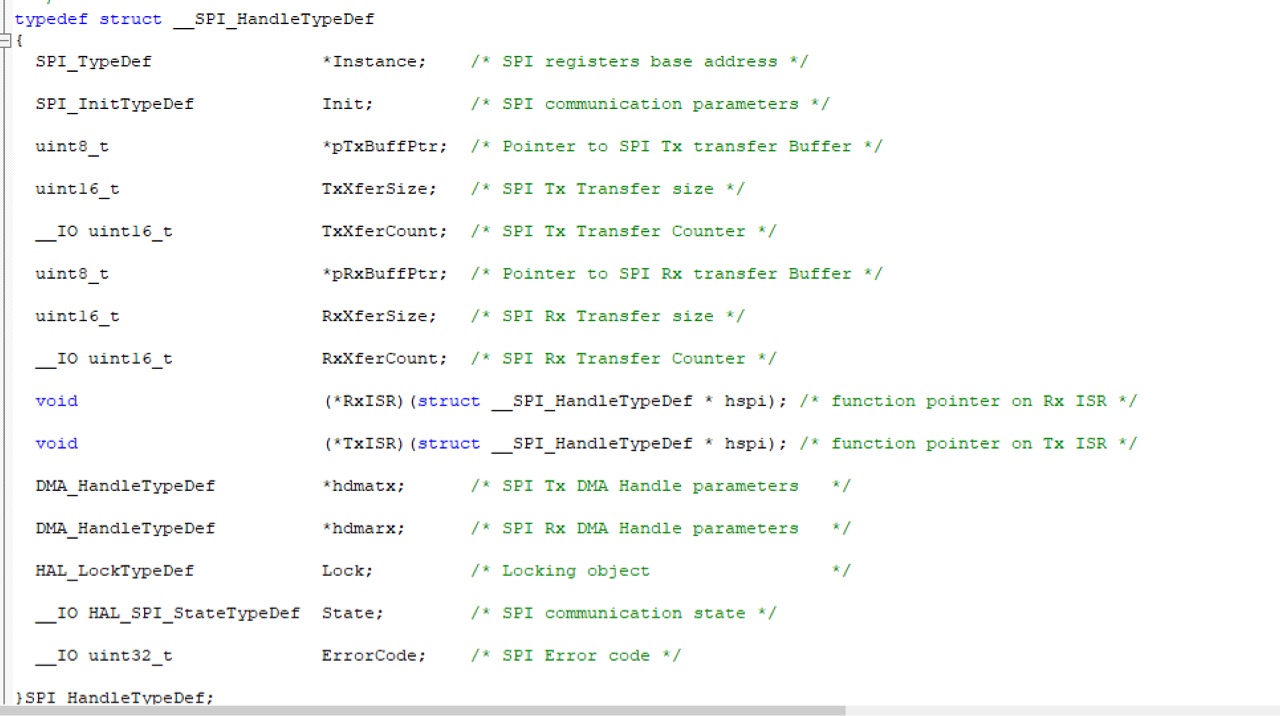Click the __IO uint32_t type
This screenshot has width=1280, height=716.
tap(103, 656)
